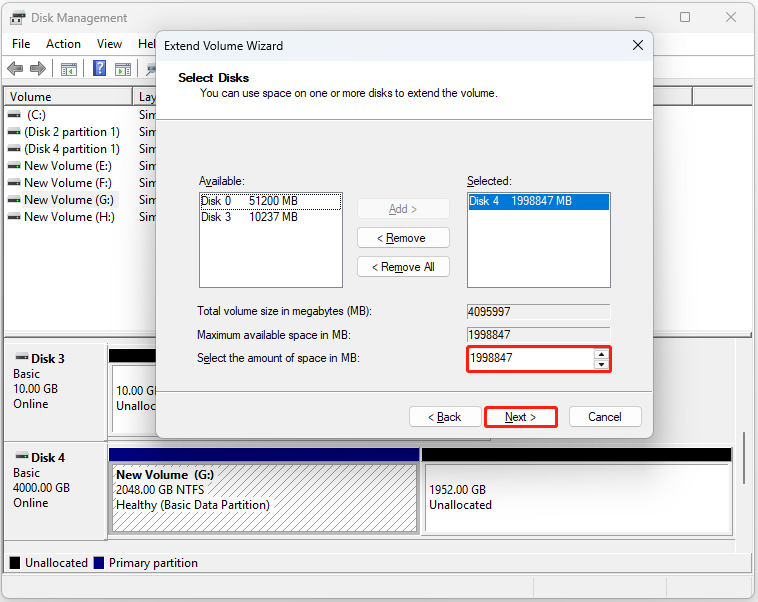
Task: Close the Extend Volume Wizard dialog
Action: [638, 45]
